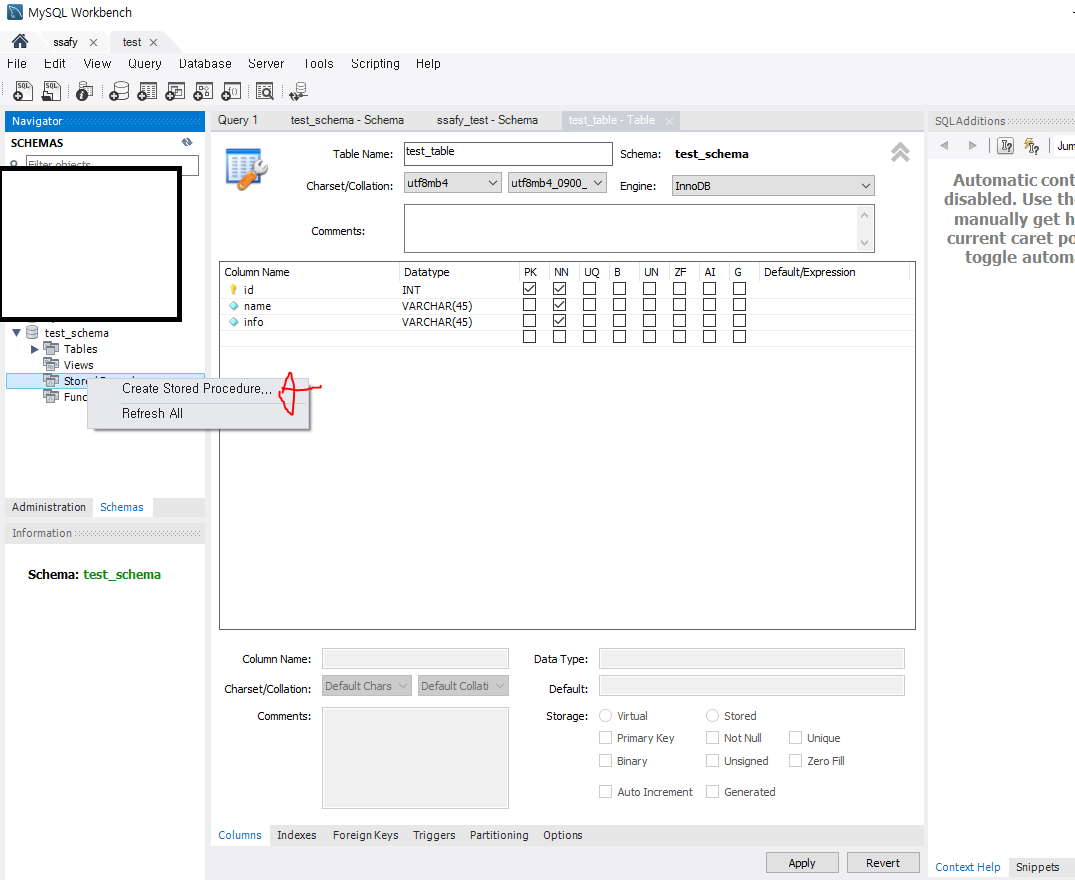Open the ssafy_test - Schema tab
Viewport: 1075px width, 880px height.
tap(487, 120)
